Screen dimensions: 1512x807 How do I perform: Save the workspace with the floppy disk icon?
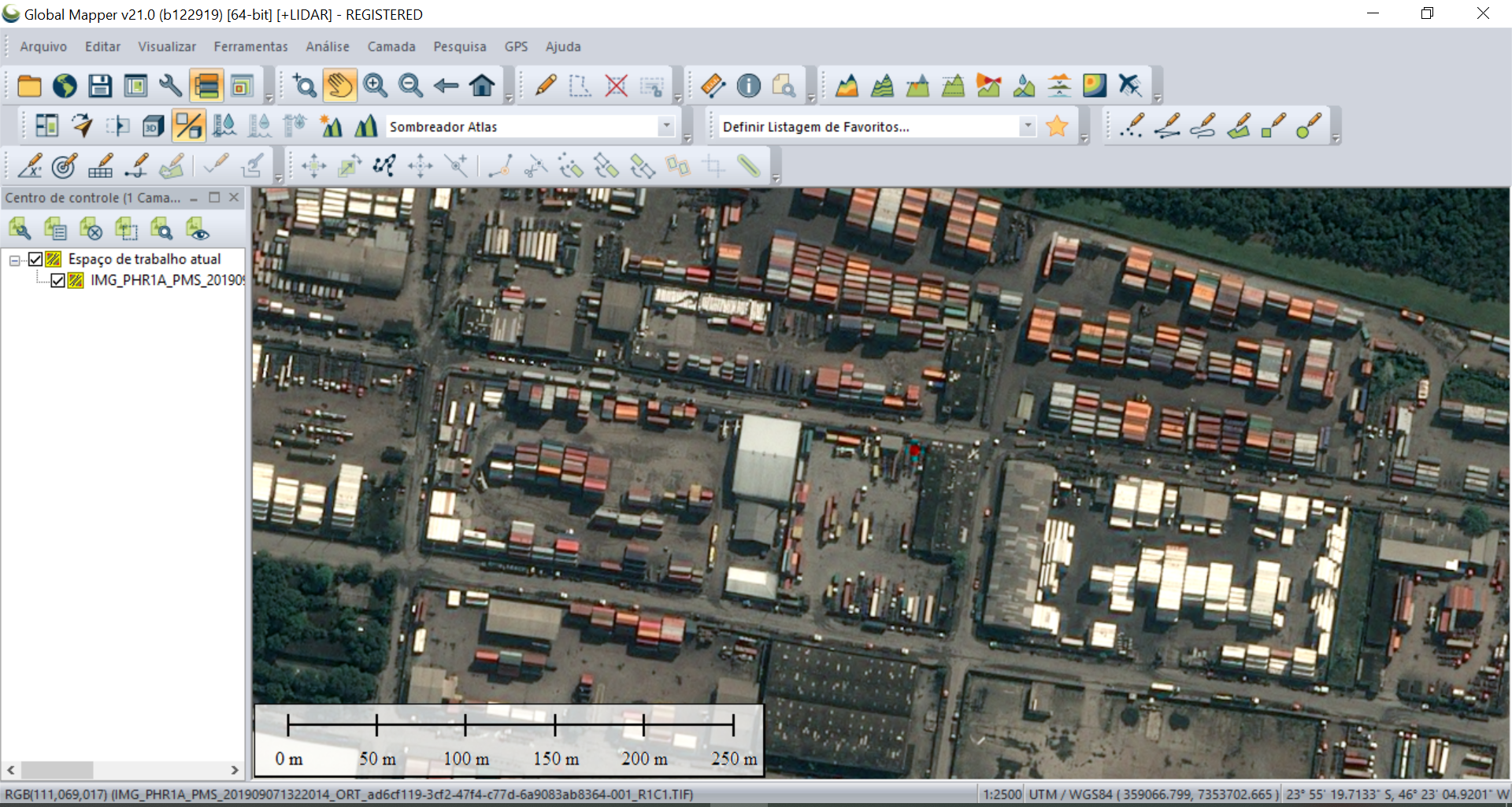pyautogui.click(x=100, y=86)
